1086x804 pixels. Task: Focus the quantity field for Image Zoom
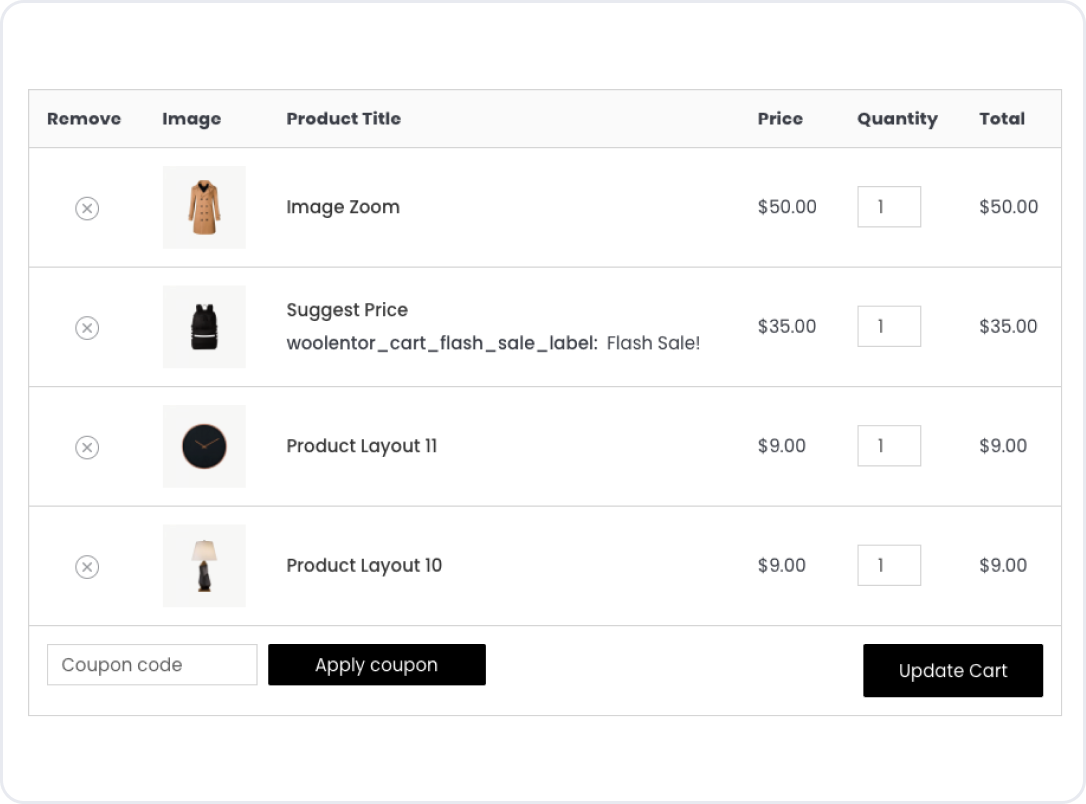click(x=889, y=207)
